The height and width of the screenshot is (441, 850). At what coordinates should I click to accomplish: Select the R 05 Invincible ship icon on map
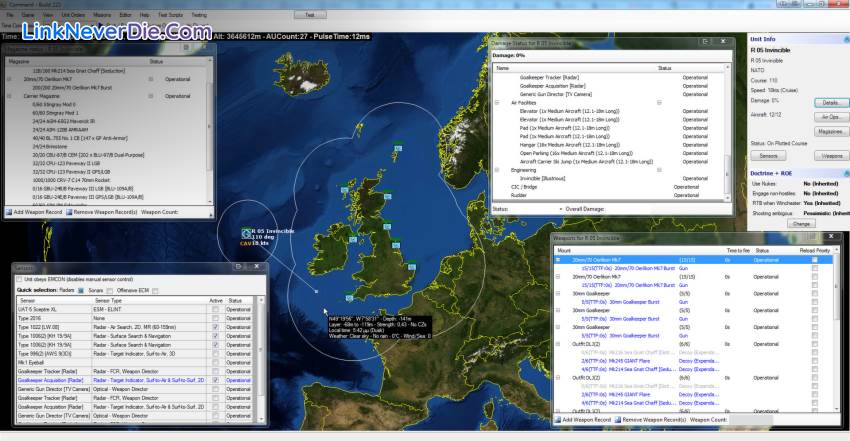tap(246, 234)
